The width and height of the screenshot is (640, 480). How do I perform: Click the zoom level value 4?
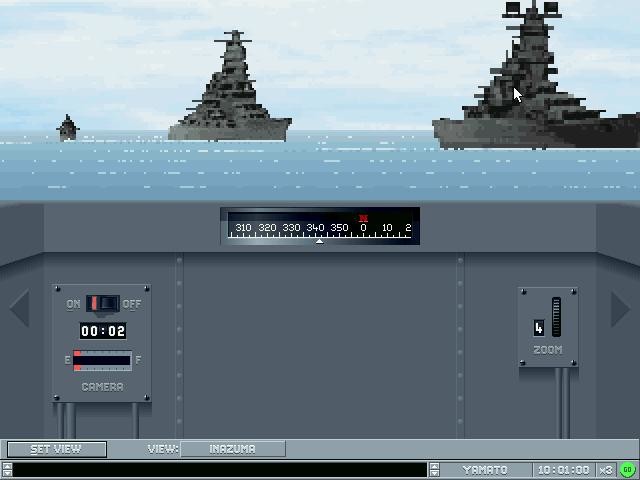(539, 328)
